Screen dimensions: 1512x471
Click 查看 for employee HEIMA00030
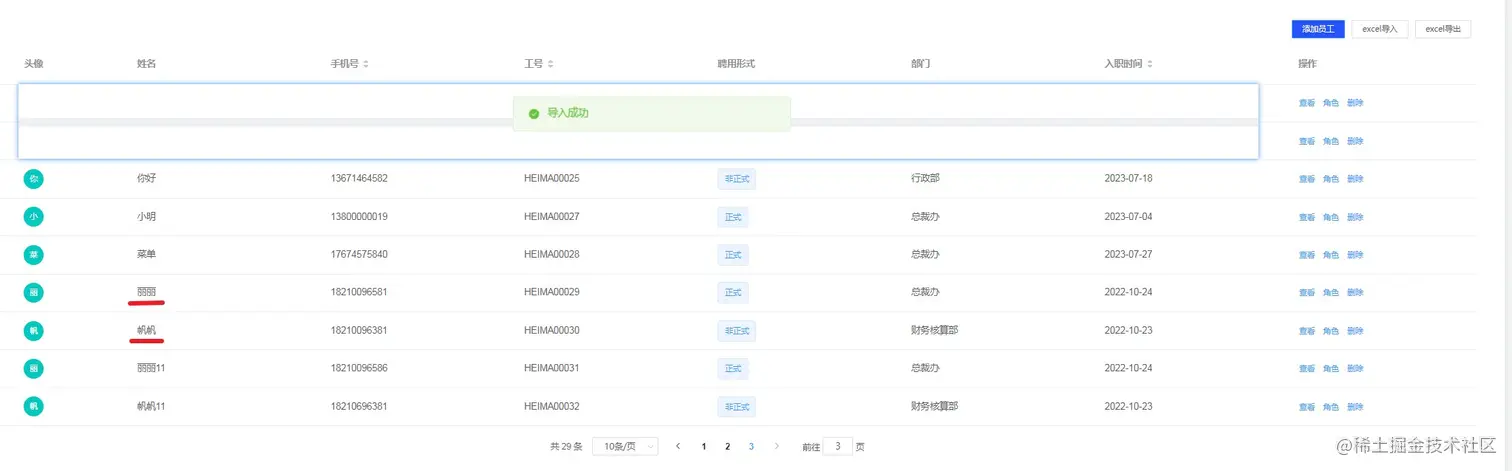tap(1307, 331)
